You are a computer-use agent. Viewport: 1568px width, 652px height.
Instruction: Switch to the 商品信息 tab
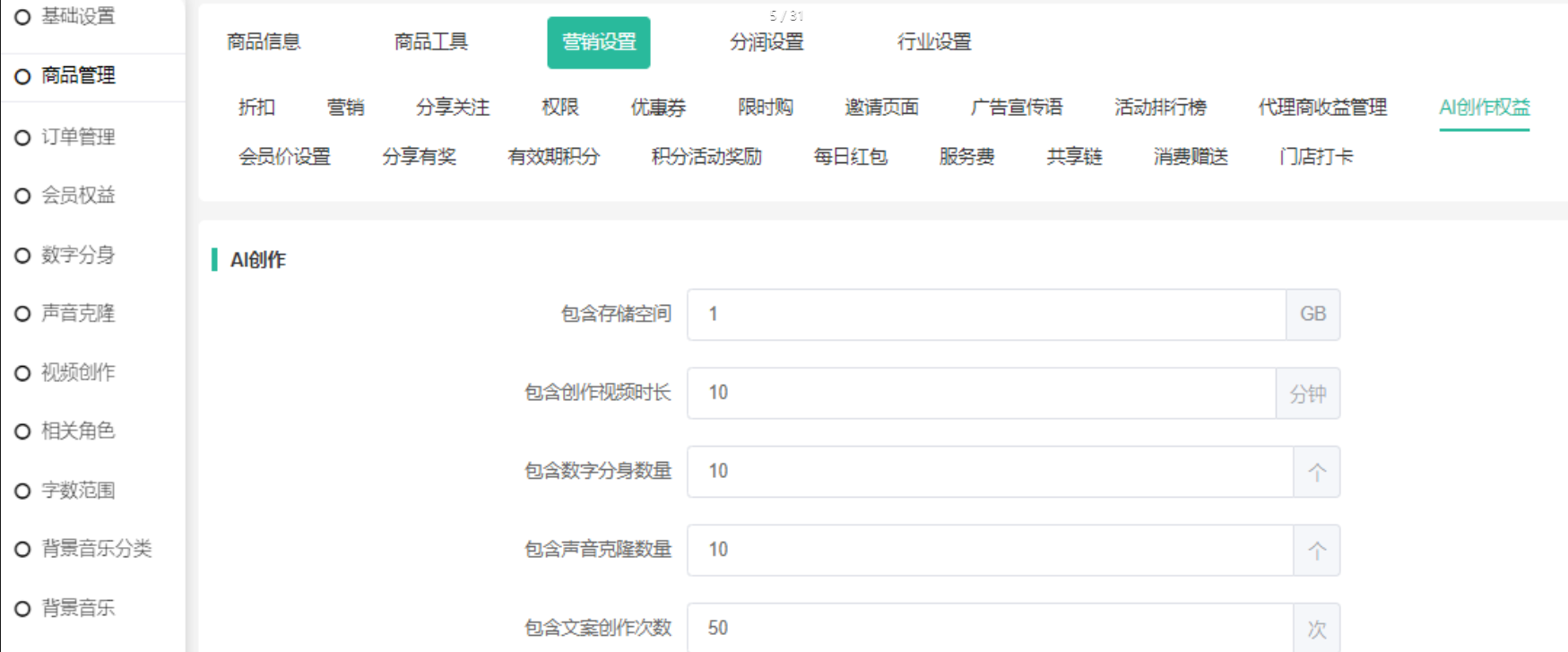coord(264,42)
